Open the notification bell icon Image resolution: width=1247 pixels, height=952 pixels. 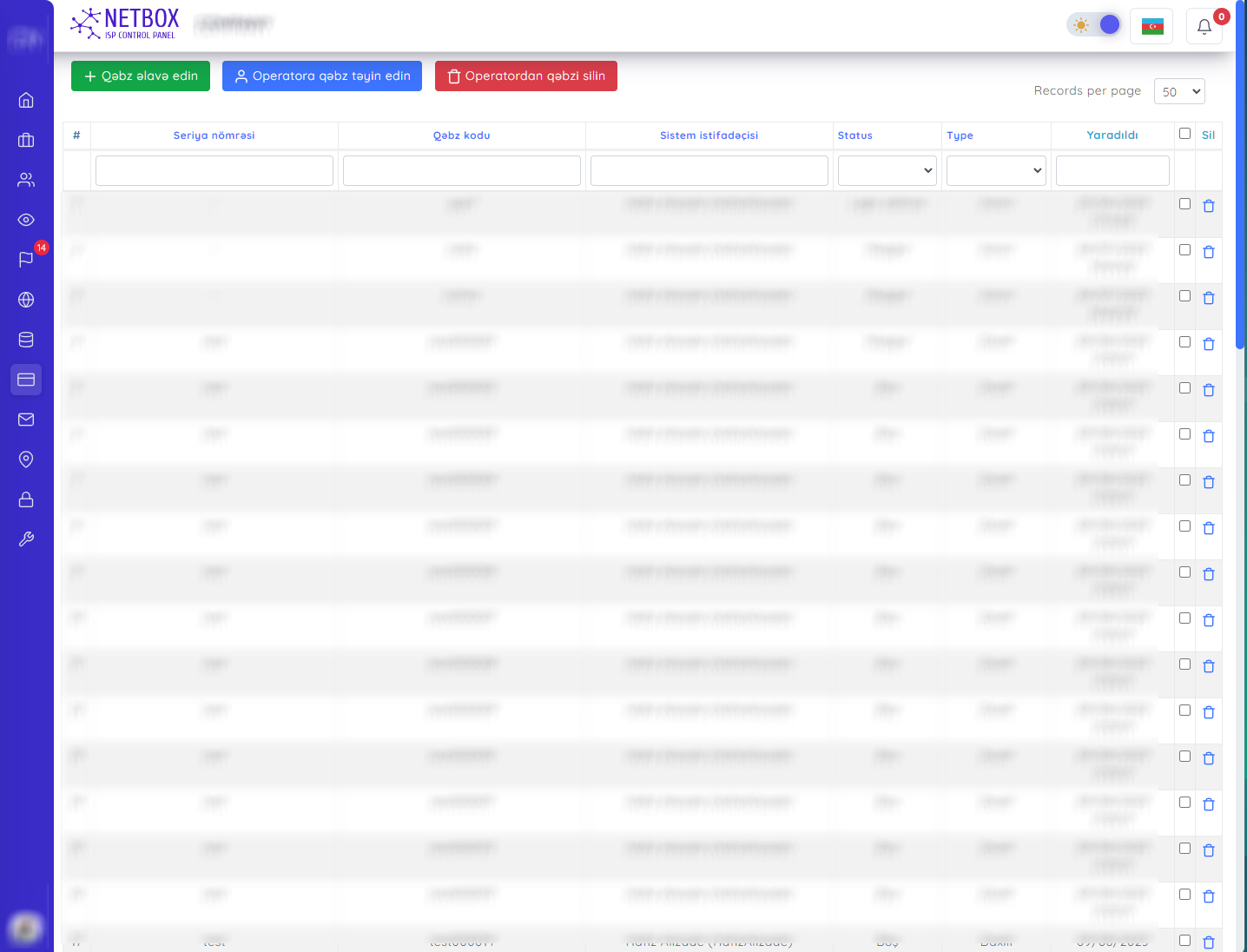point(1204,26)
